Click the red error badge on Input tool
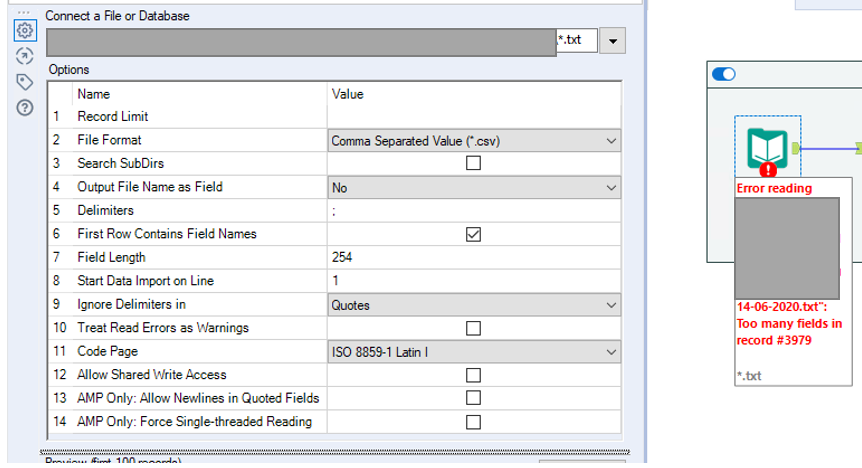 [x=768, y=170]
